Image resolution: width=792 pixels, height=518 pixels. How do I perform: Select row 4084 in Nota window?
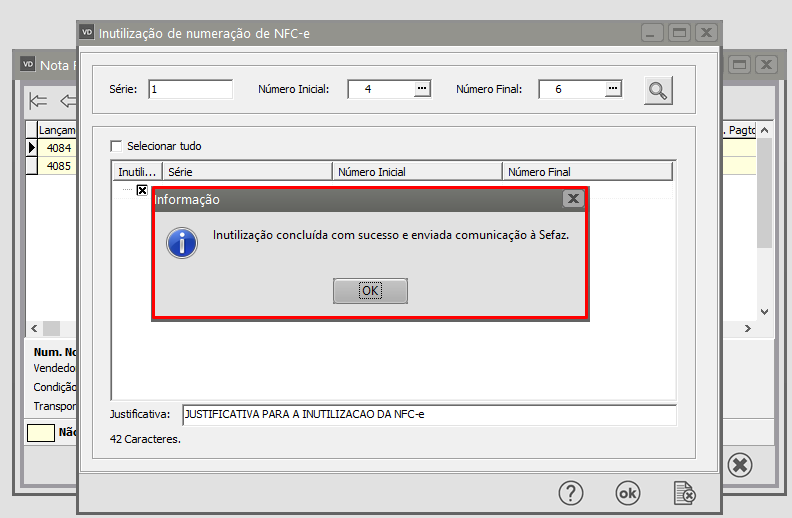[59, 148]
